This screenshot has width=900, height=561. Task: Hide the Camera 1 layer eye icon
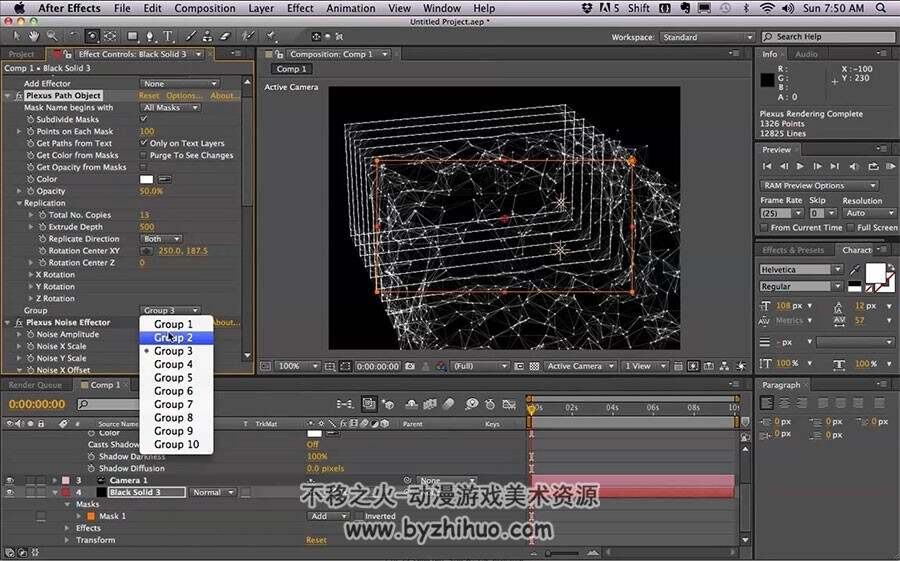[x=10, y=480]
